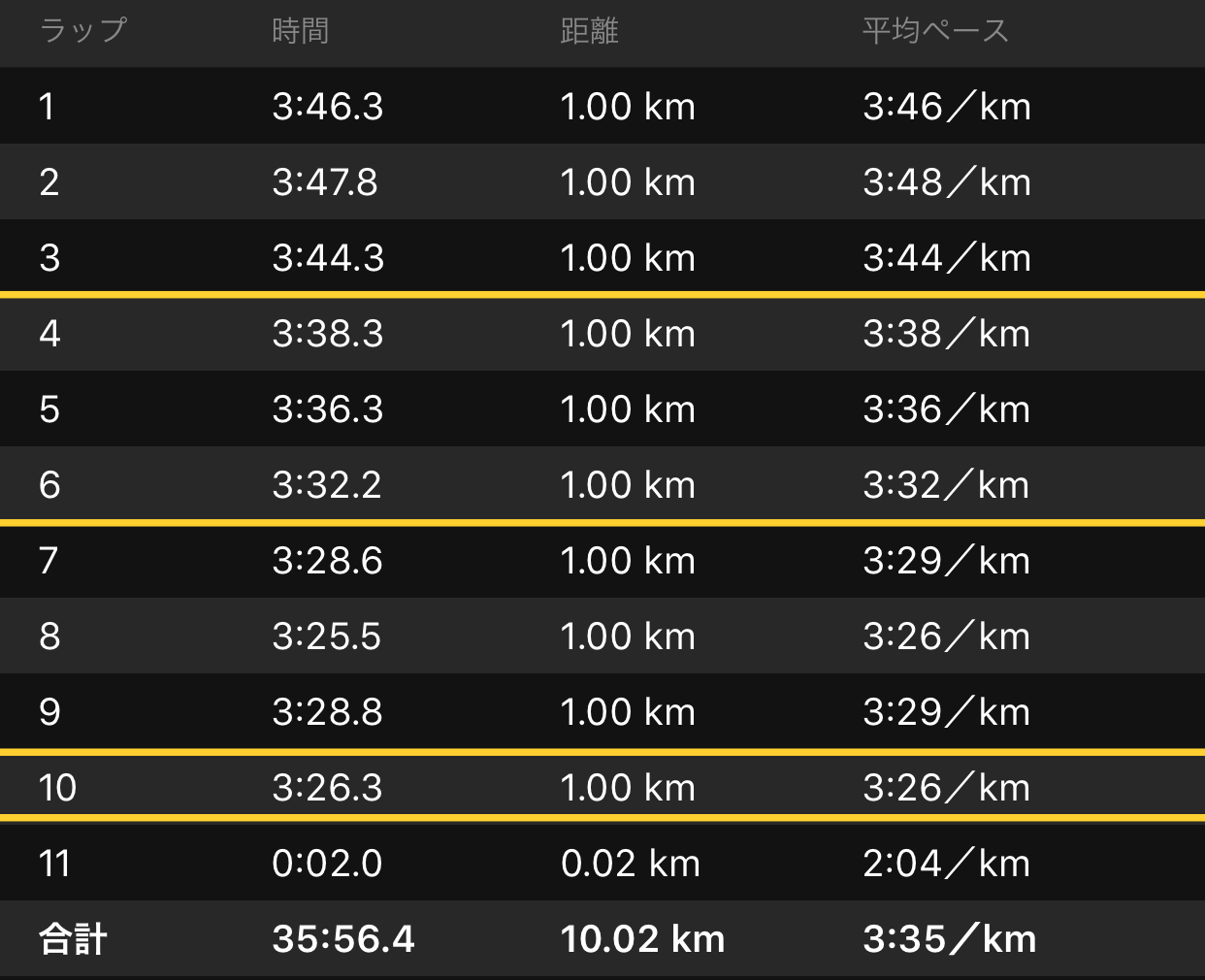Select the 平均ペース column header

point(935,31)
